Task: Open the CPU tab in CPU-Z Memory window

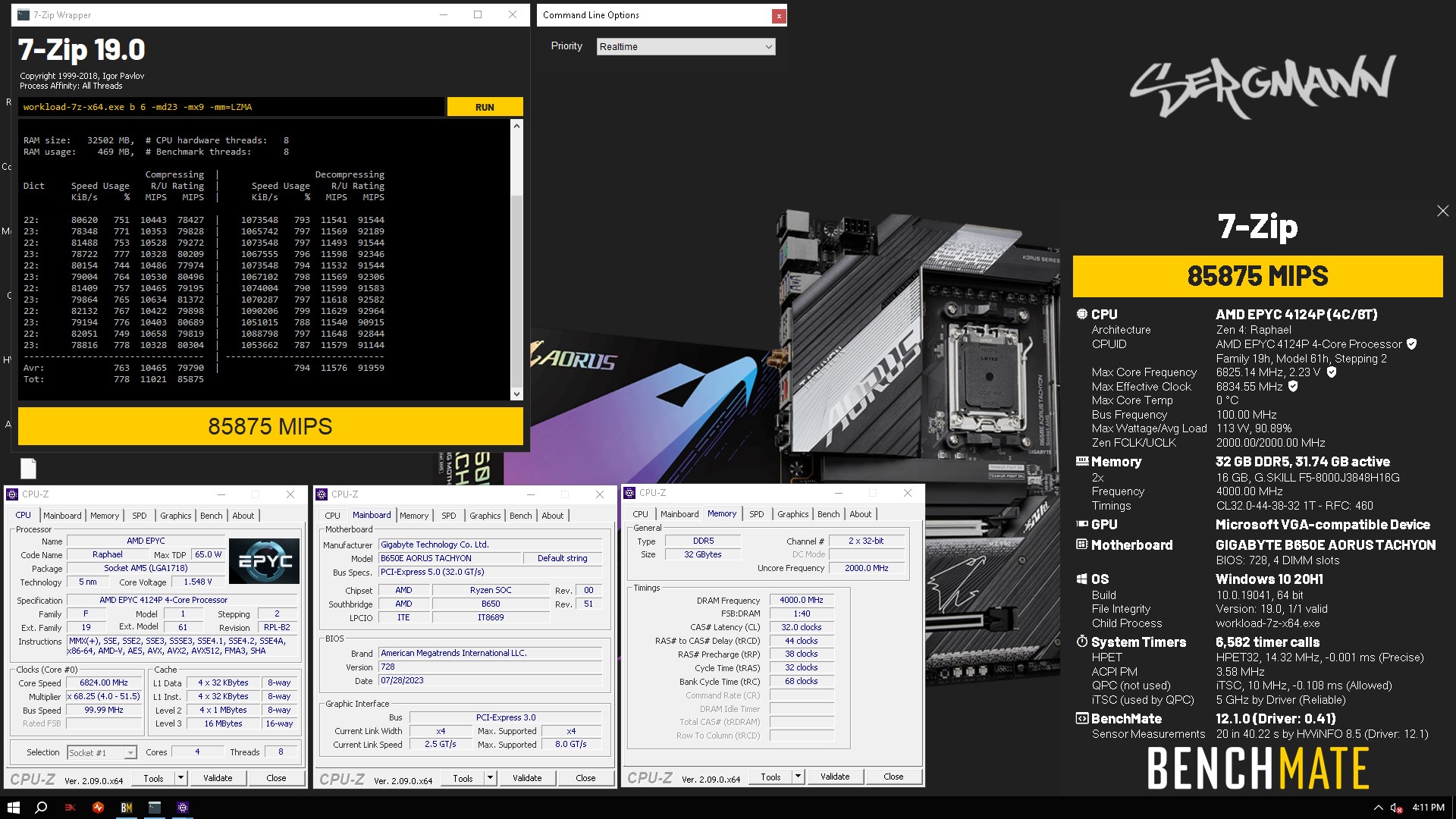Action: [x=641, y=514]
